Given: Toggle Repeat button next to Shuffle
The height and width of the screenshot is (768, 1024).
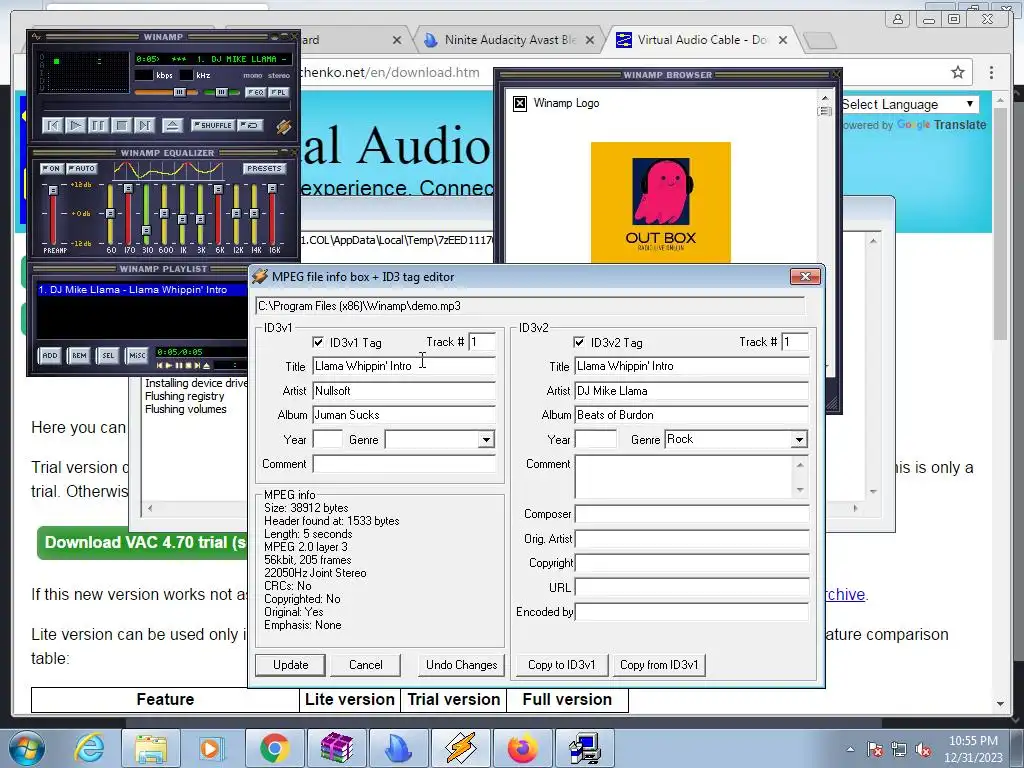Looking at the screenshot, I should tap(250, 125).
